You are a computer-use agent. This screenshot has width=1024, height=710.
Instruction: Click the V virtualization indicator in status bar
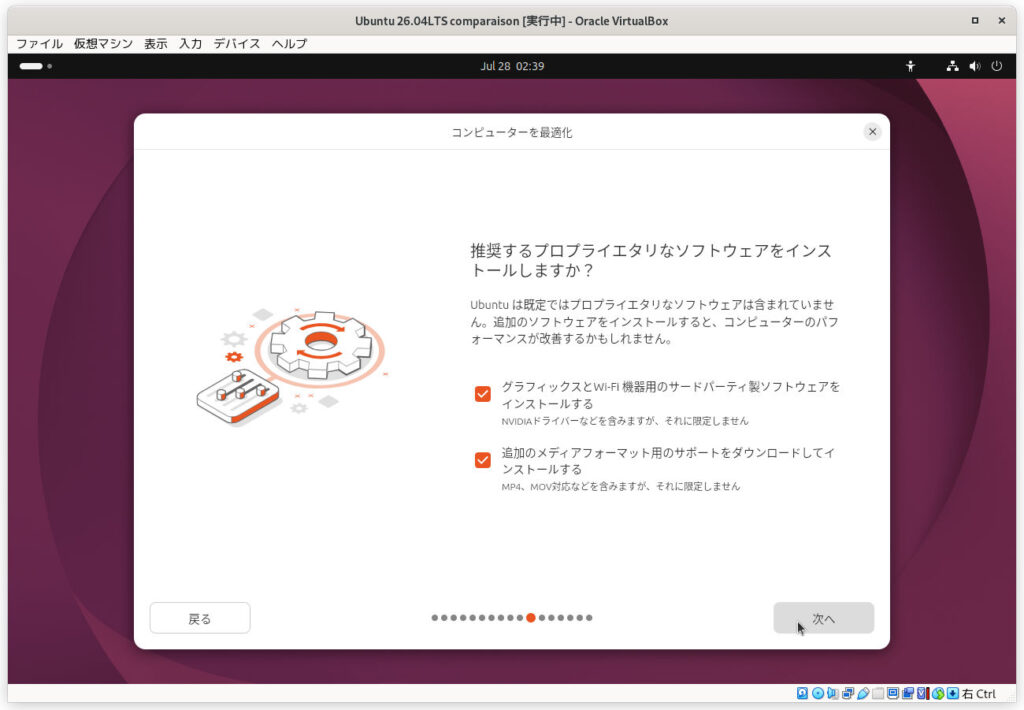923,694
